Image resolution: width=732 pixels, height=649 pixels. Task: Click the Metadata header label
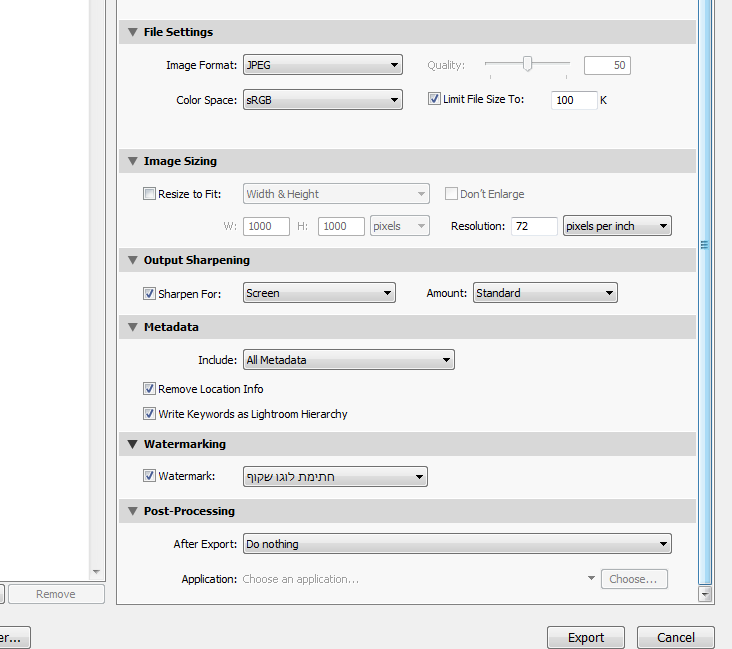(x=171, y=327)
